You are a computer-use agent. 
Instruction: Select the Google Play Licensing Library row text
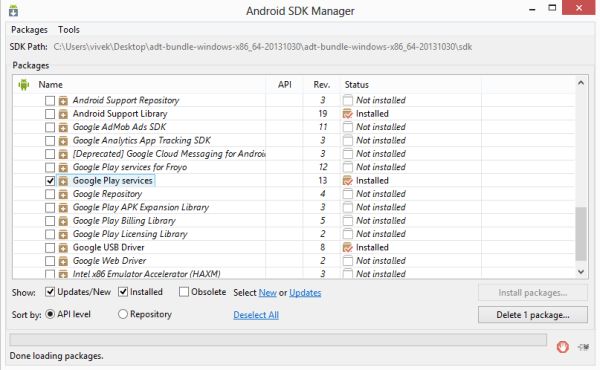click(x=130, y=234)
